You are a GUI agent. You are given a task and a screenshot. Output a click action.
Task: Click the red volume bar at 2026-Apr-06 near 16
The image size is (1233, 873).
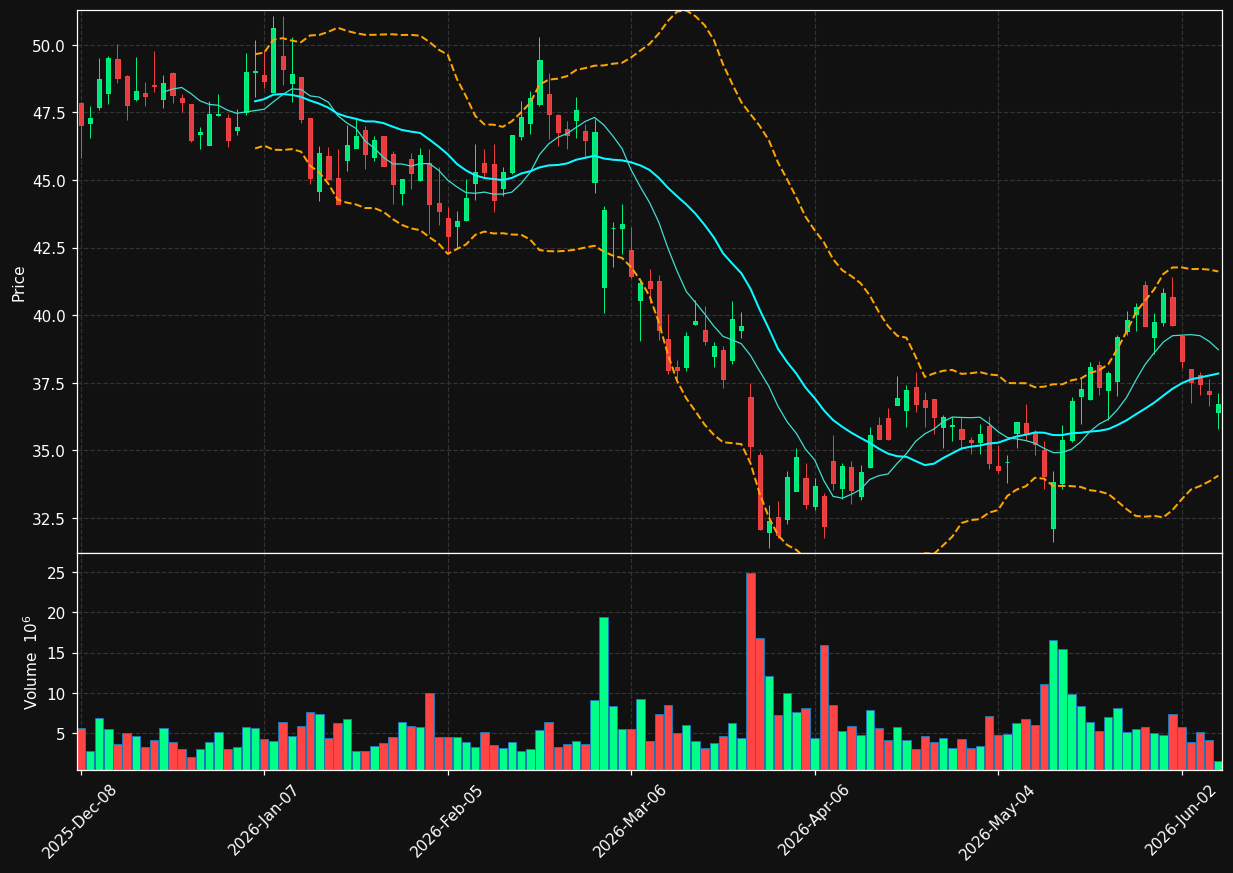(x=824, y=707)
